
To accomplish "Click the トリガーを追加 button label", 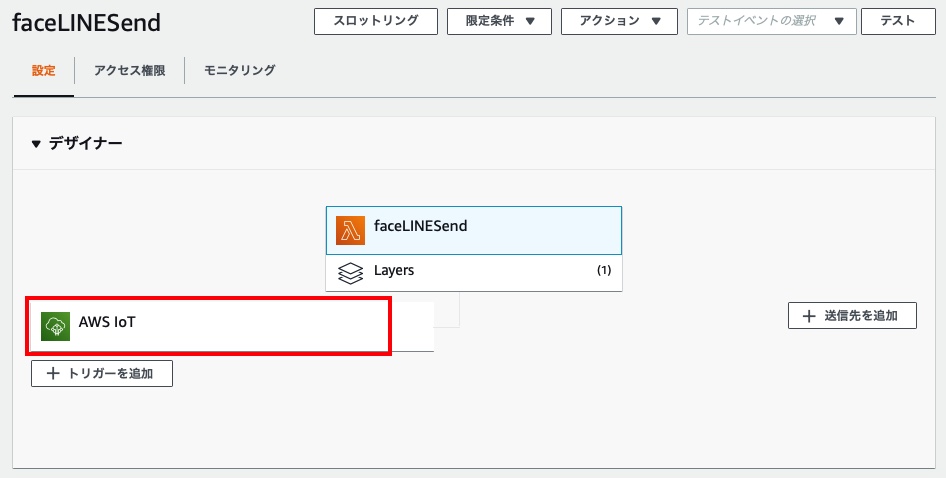I will click(110, 374).
